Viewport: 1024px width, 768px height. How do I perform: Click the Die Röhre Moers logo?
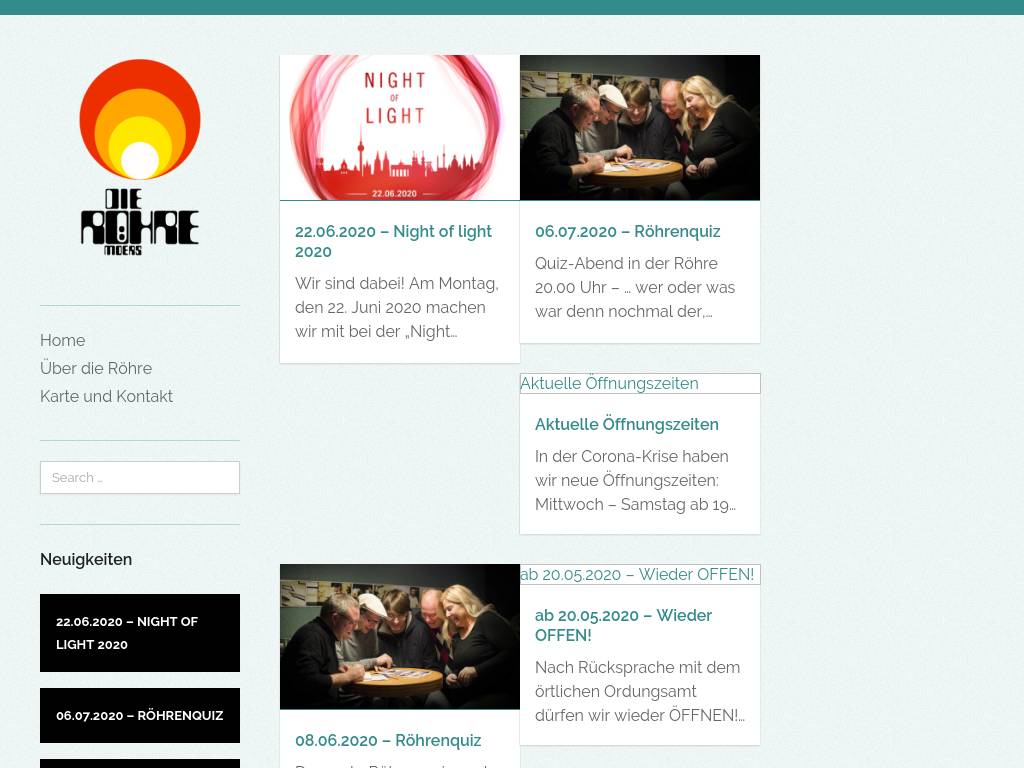click(x=140, y=157)
